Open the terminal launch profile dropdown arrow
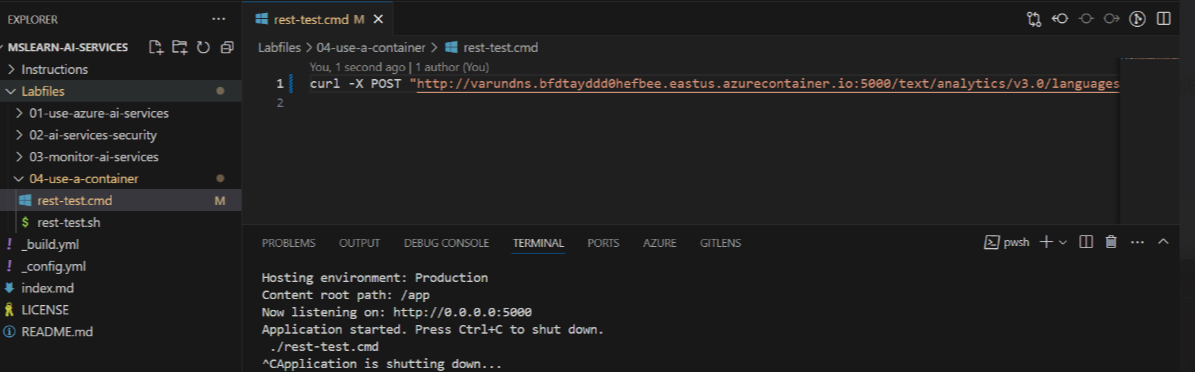 (1062, 242)
